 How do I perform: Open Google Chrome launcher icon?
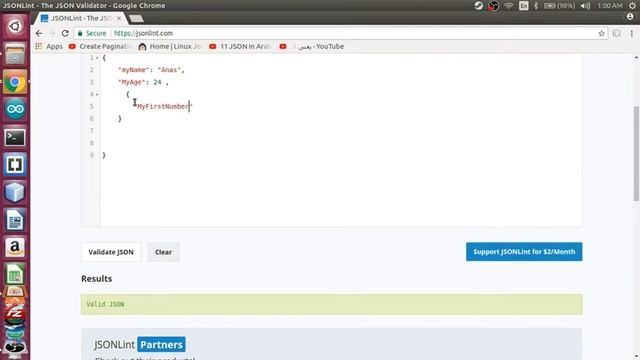[15, 82]
